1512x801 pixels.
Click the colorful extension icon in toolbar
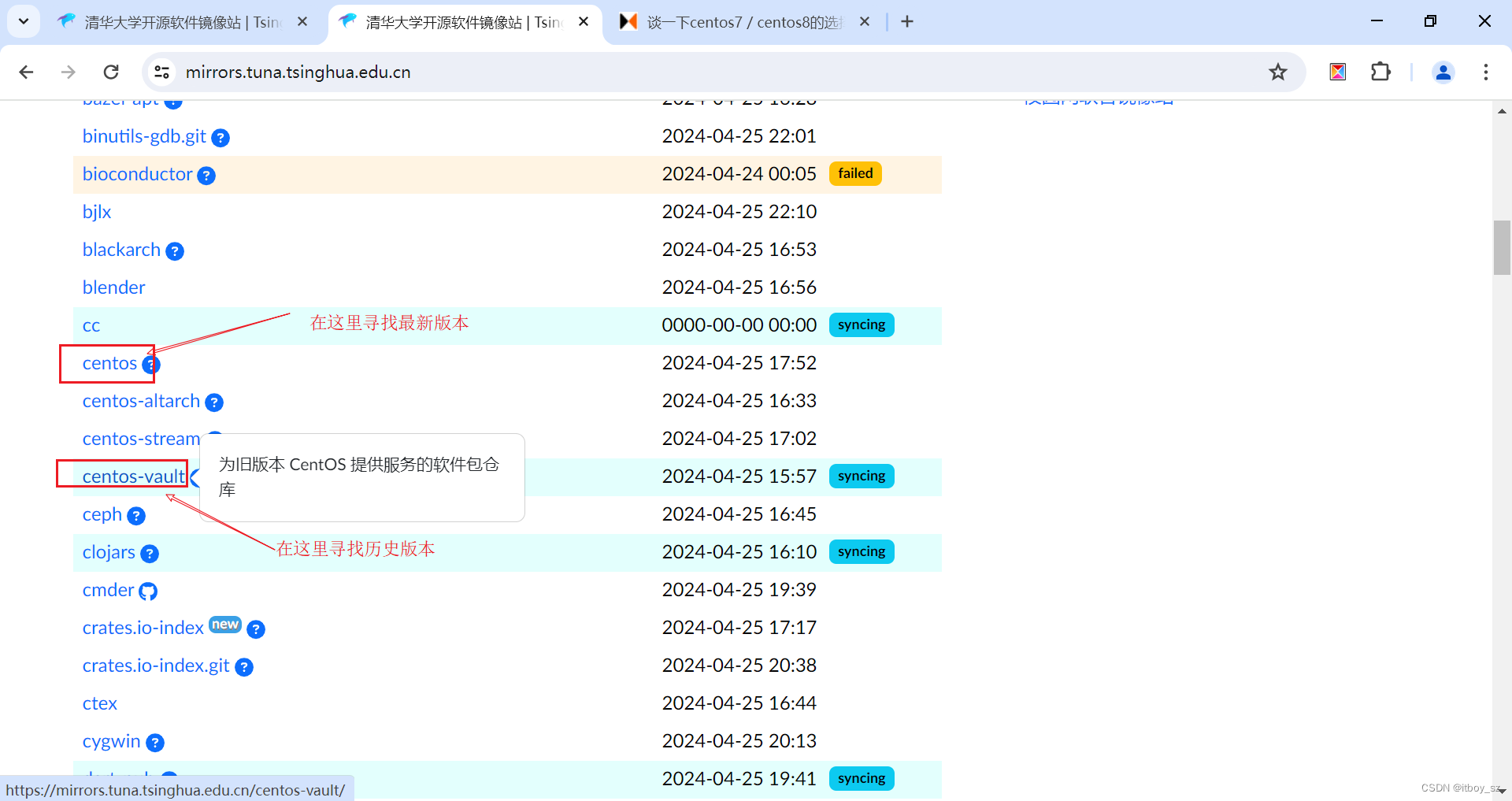point(1337,72)
